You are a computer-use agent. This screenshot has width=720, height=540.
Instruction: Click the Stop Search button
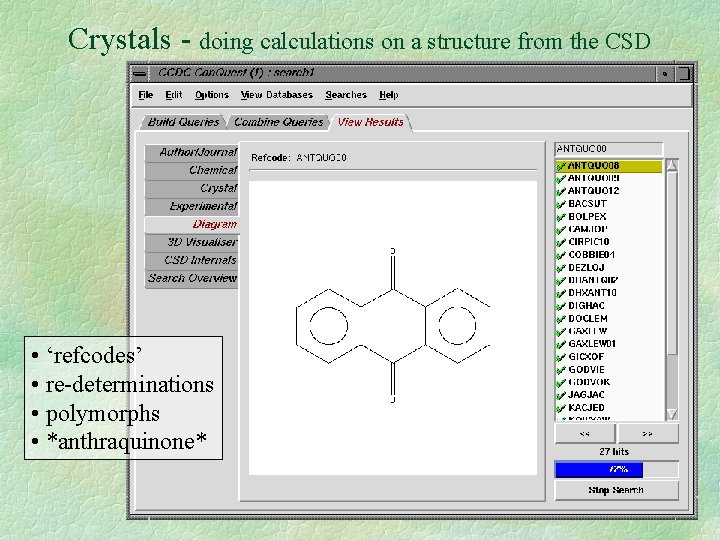[616, 490]
